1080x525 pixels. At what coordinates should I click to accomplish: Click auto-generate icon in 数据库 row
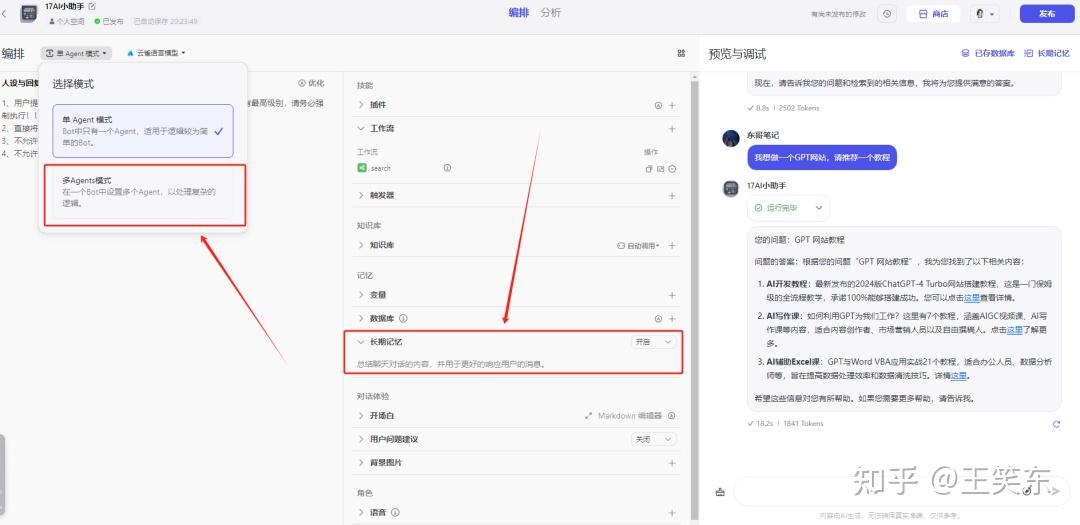pos(658,319)
